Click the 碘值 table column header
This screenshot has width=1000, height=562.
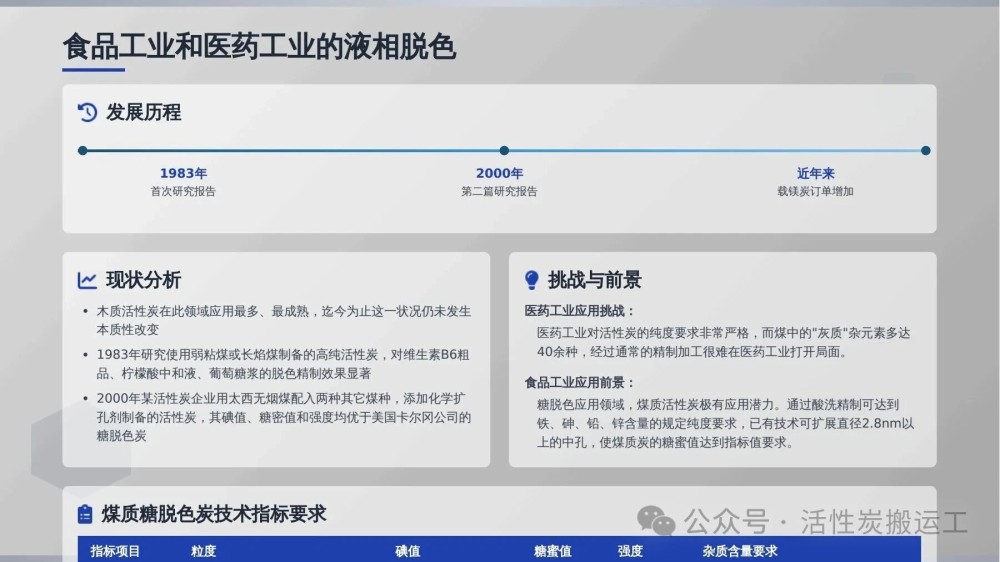click(x=407, y=551)
